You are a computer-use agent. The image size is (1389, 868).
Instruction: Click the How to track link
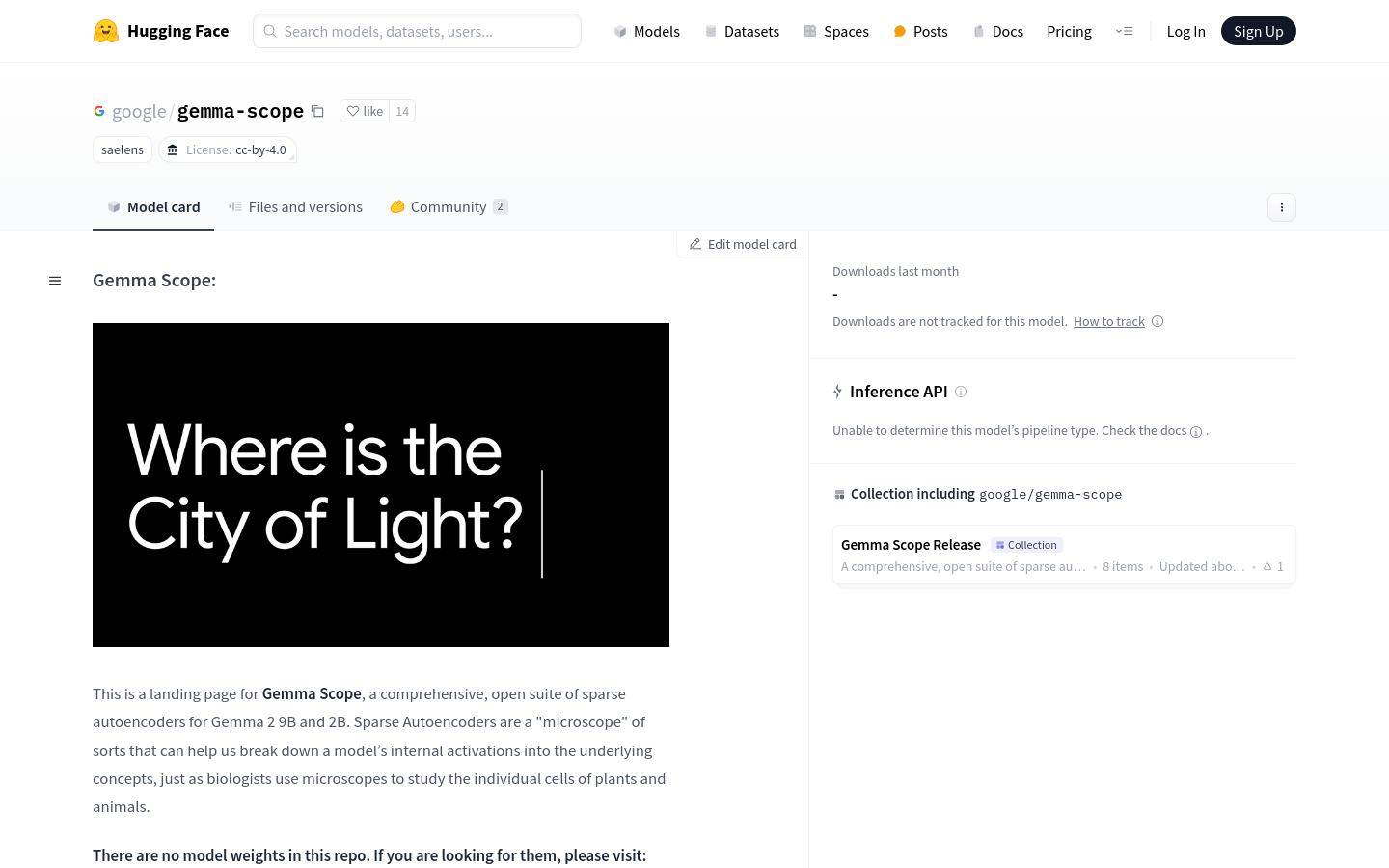[x=1109, y=321]
